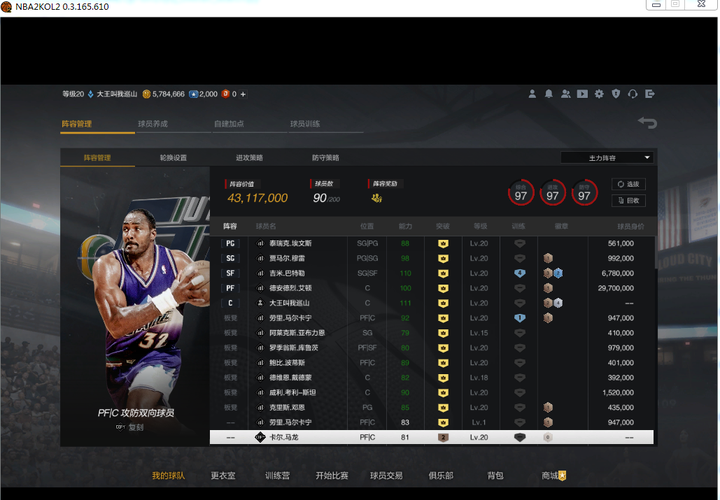Switch to 球员养成 tab
This screenshot has width=720, height=500.
(153, 124)
